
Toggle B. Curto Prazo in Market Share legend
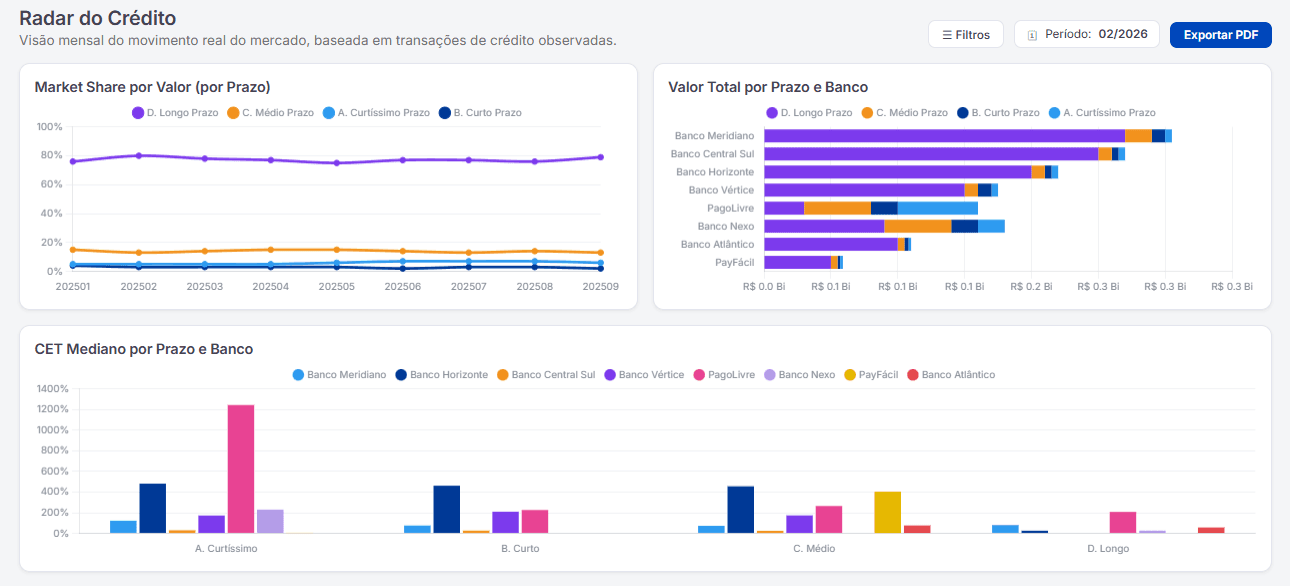(x=480, y=113)
